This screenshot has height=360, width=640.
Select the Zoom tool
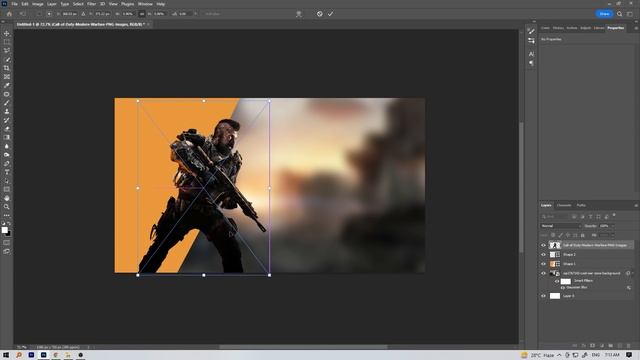click(7, 207)
